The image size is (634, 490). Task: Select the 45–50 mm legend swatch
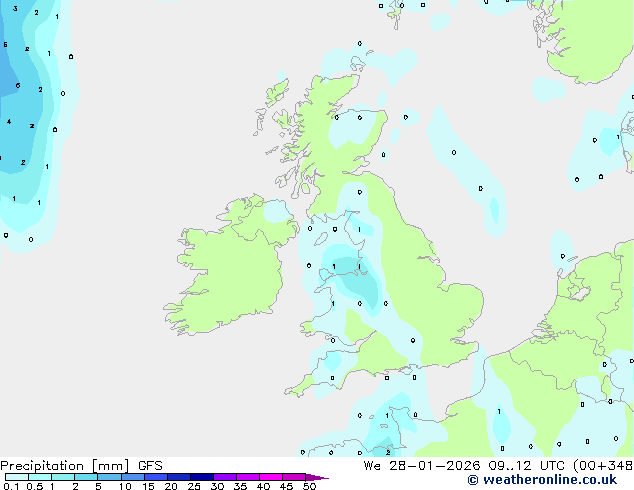pyautogui.click(x=294, y=477)
